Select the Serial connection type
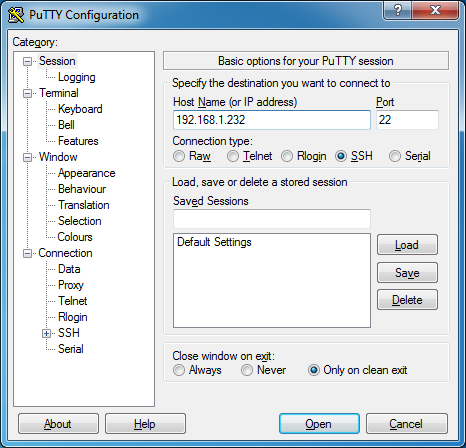This screenshot has height=448, width=466. click(395, 156)
